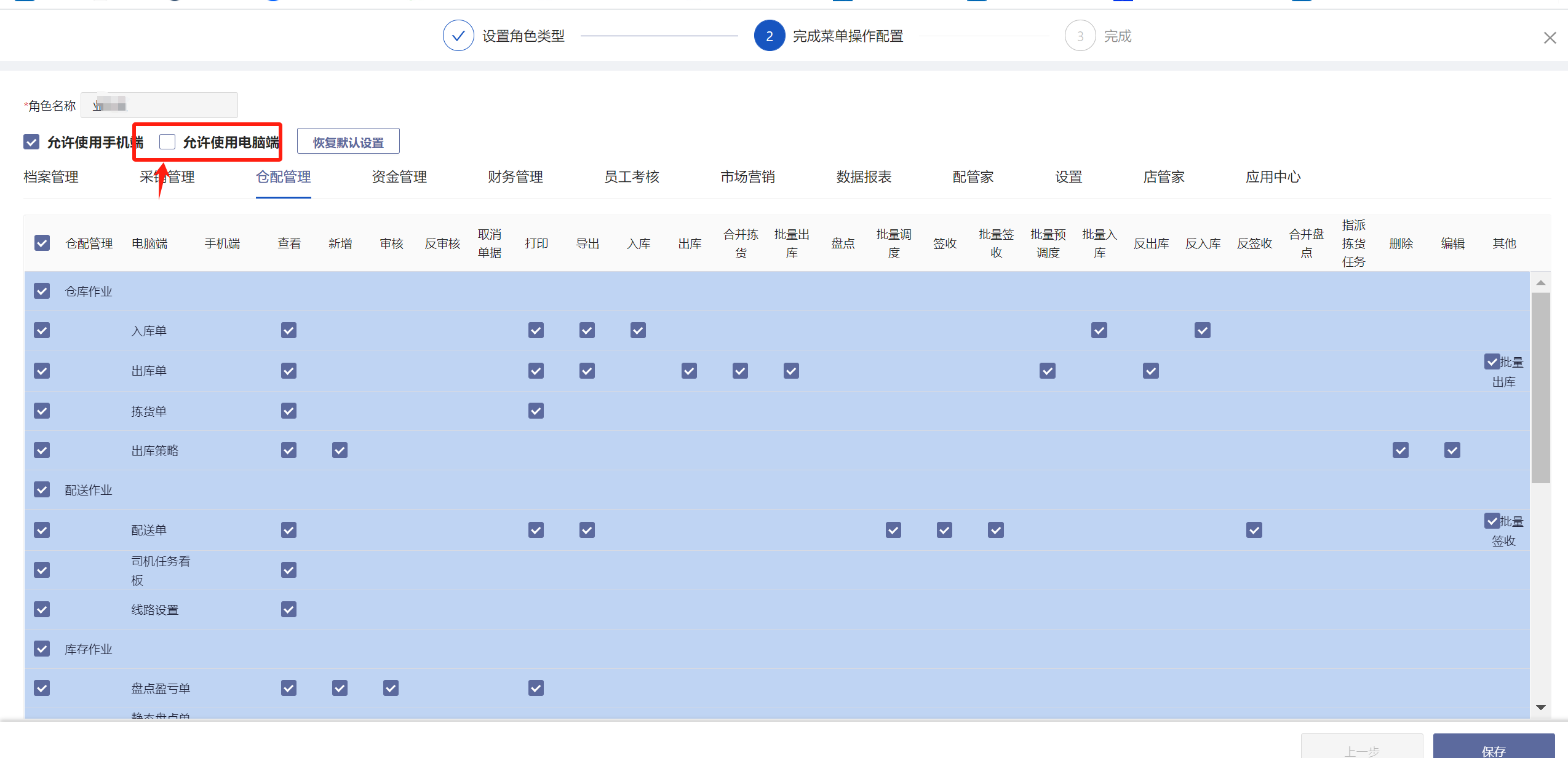
Task: Enable 允许使用电脑端 checkbox
Action: [167, 142]
